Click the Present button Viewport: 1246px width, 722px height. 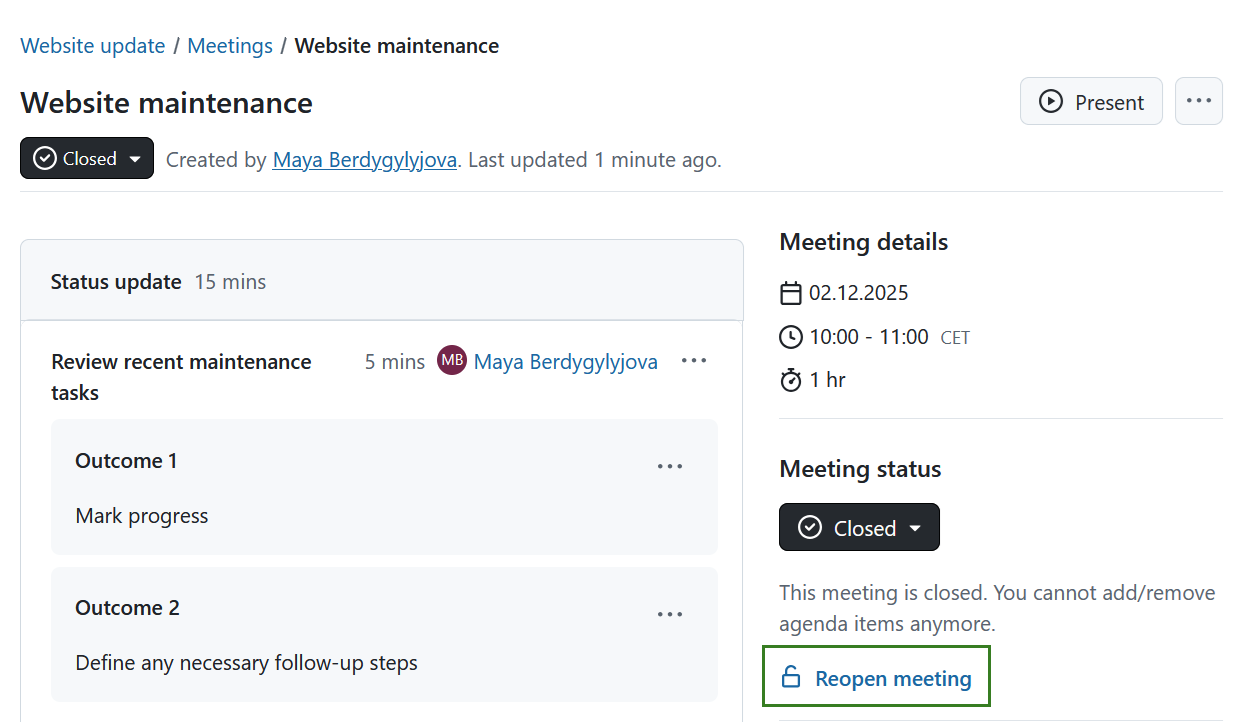1091,101
